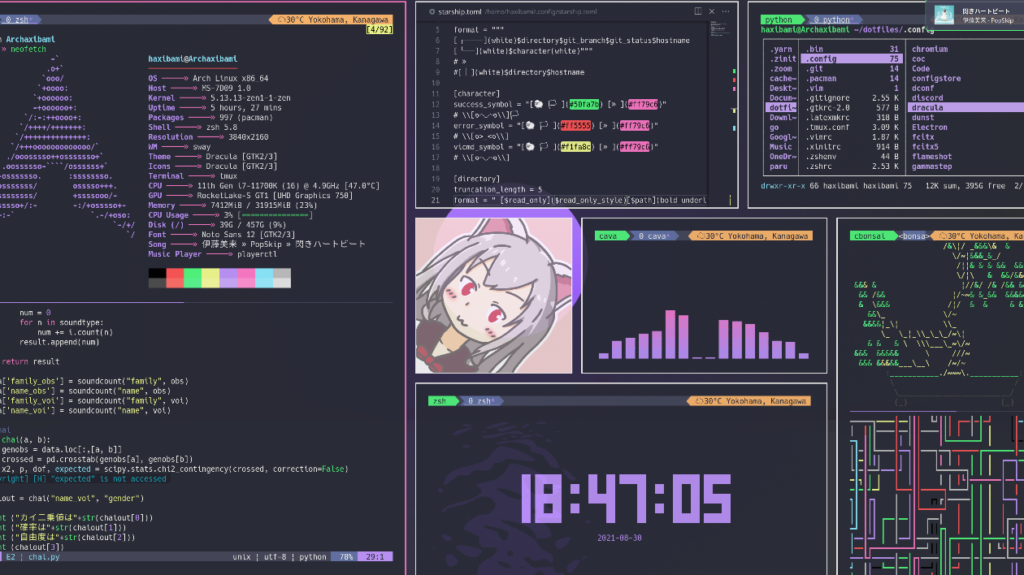The width and height of the screenshot is (1024, 575).
Task: Select the .tmux.conf file in ranger
Action: coord(852,127)
